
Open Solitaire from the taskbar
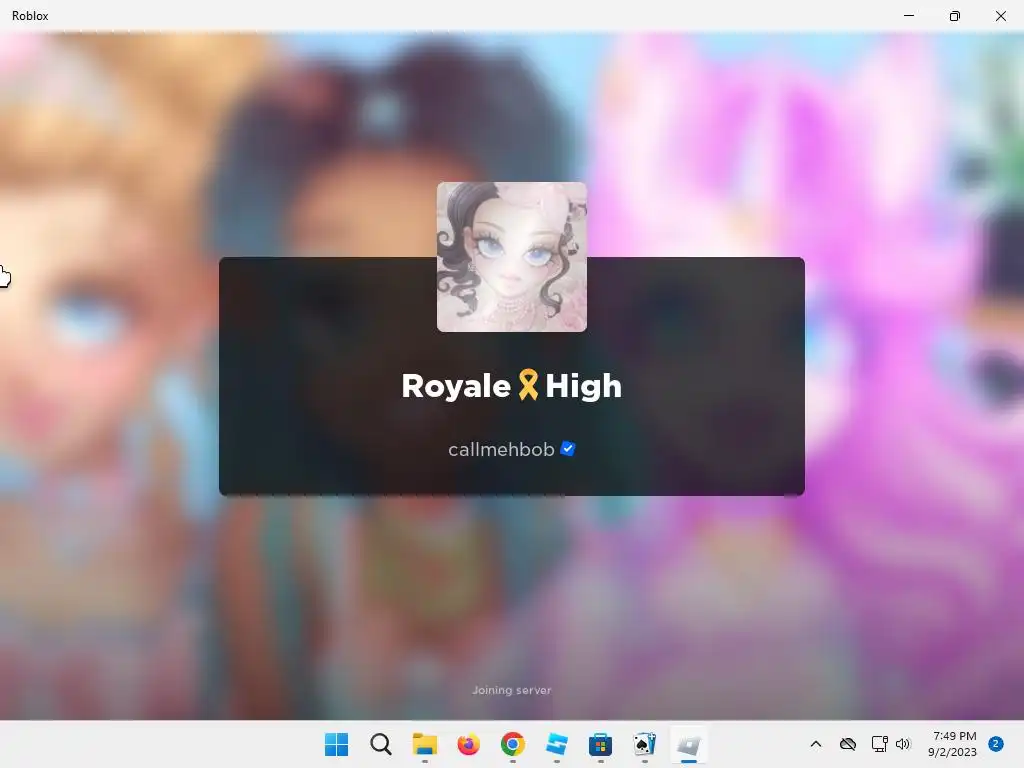click(x=644, y=744)
